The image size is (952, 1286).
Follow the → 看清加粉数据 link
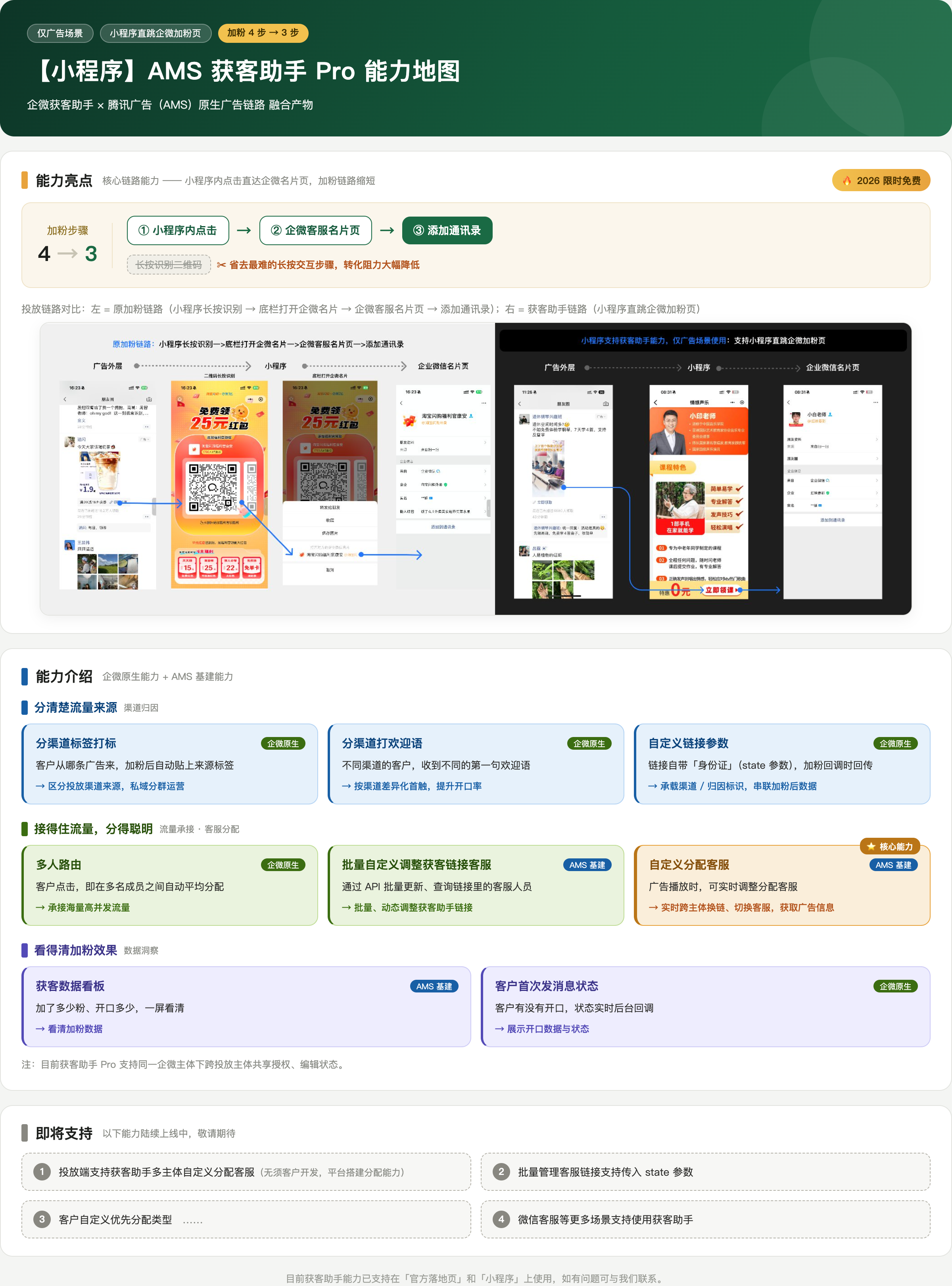69,1029
